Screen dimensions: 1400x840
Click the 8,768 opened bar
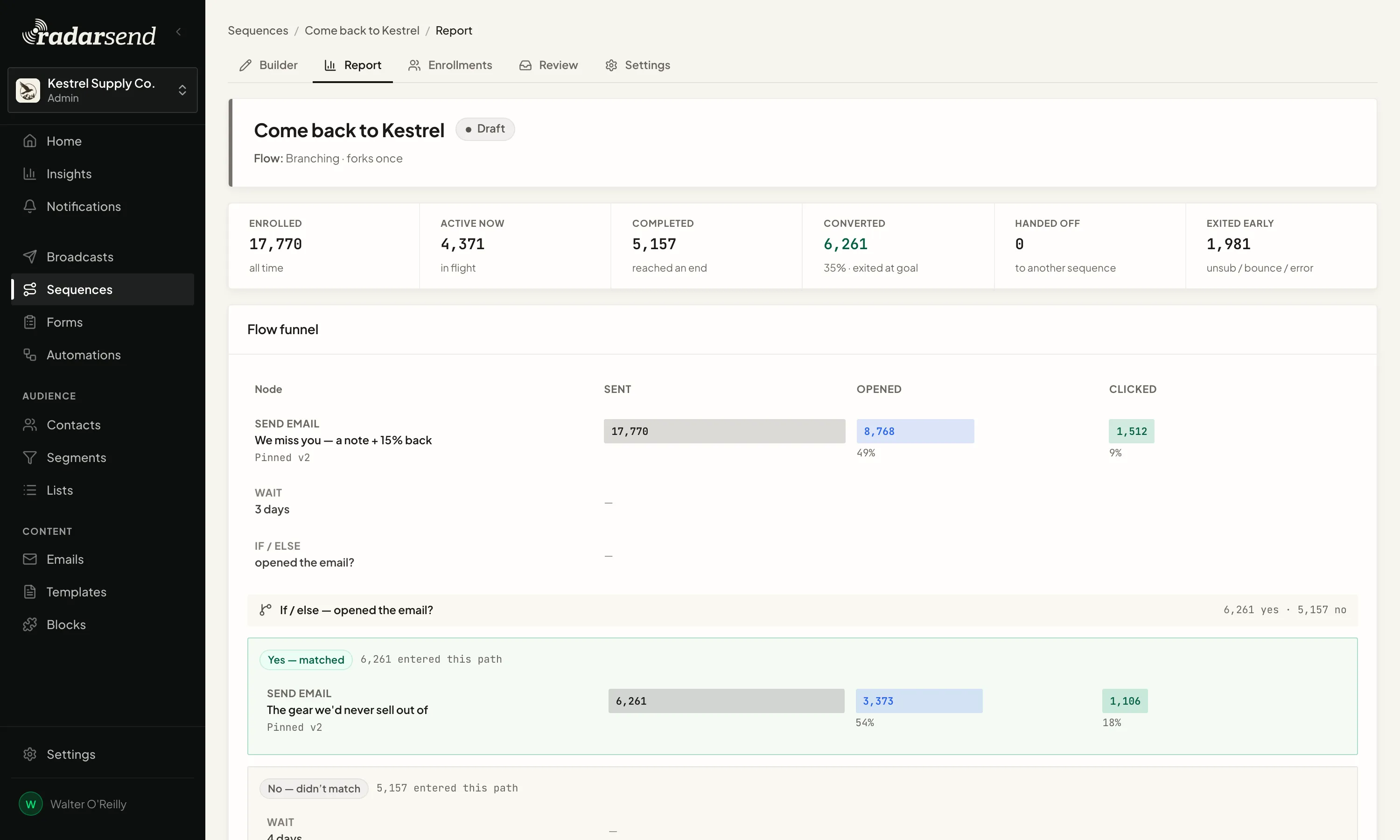point(916,431)
